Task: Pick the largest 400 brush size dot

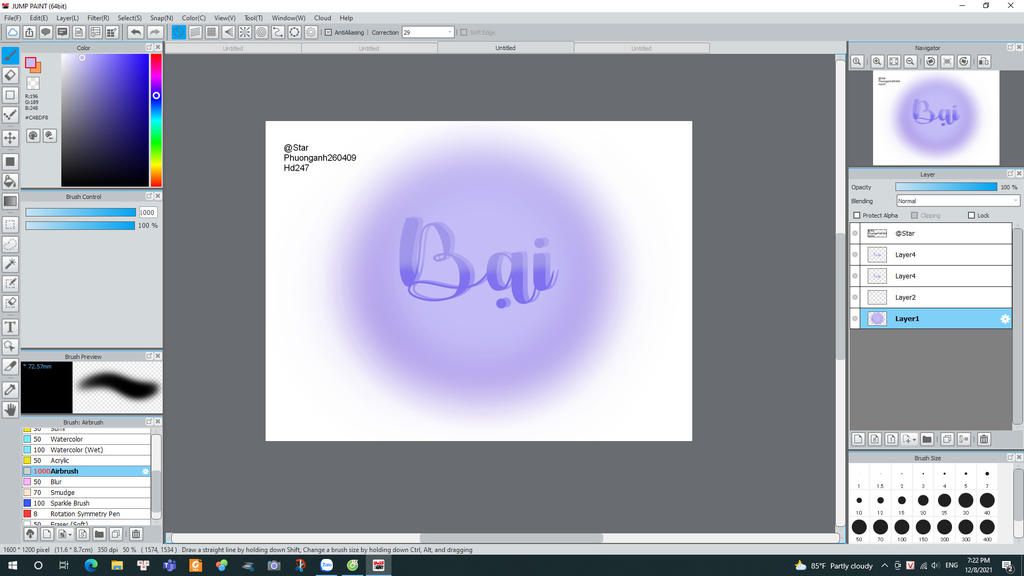Action: (987, 527)
